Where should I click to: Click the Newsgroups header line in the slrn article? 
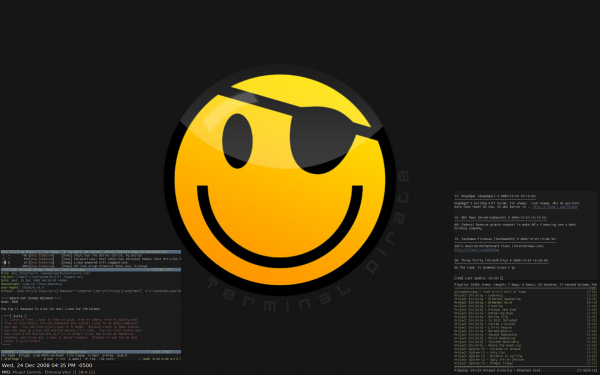point(31,284)
